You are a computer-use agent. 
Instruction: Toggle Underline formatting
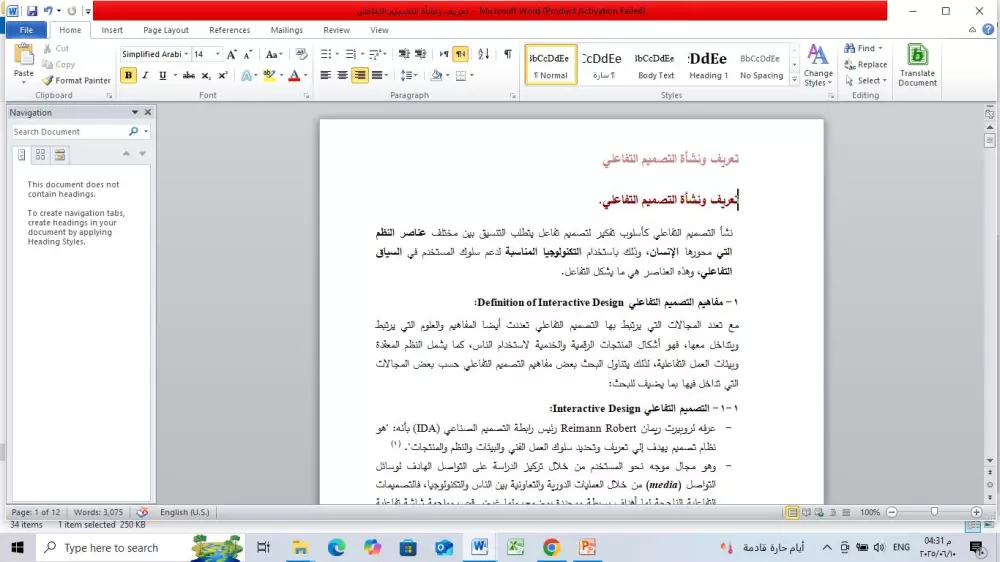(163, 75)
